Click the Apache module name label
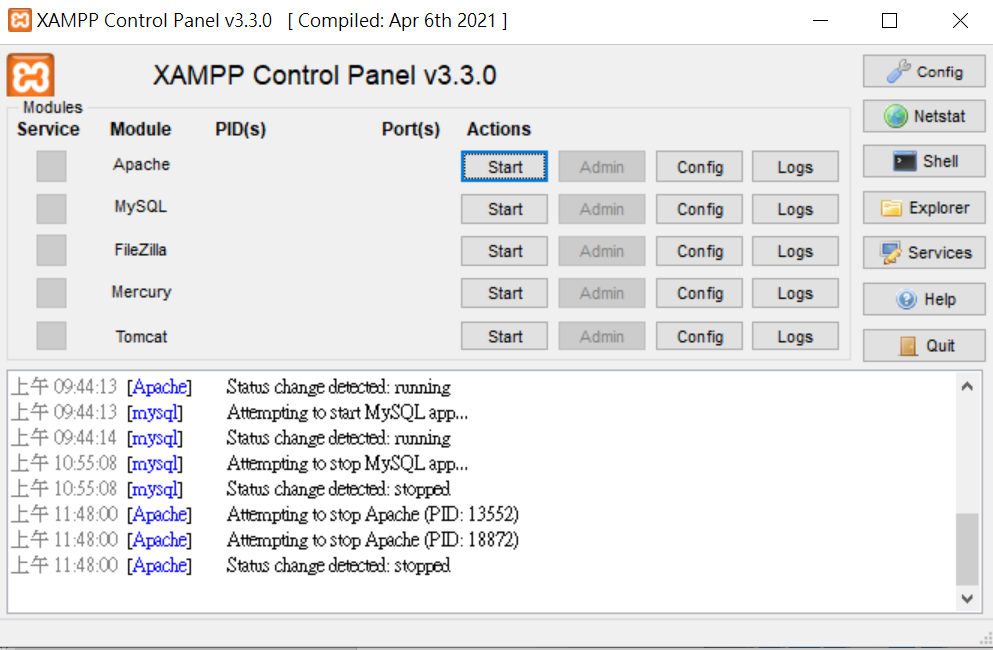This screenshot has width=993, height=650. pos(141,164)
